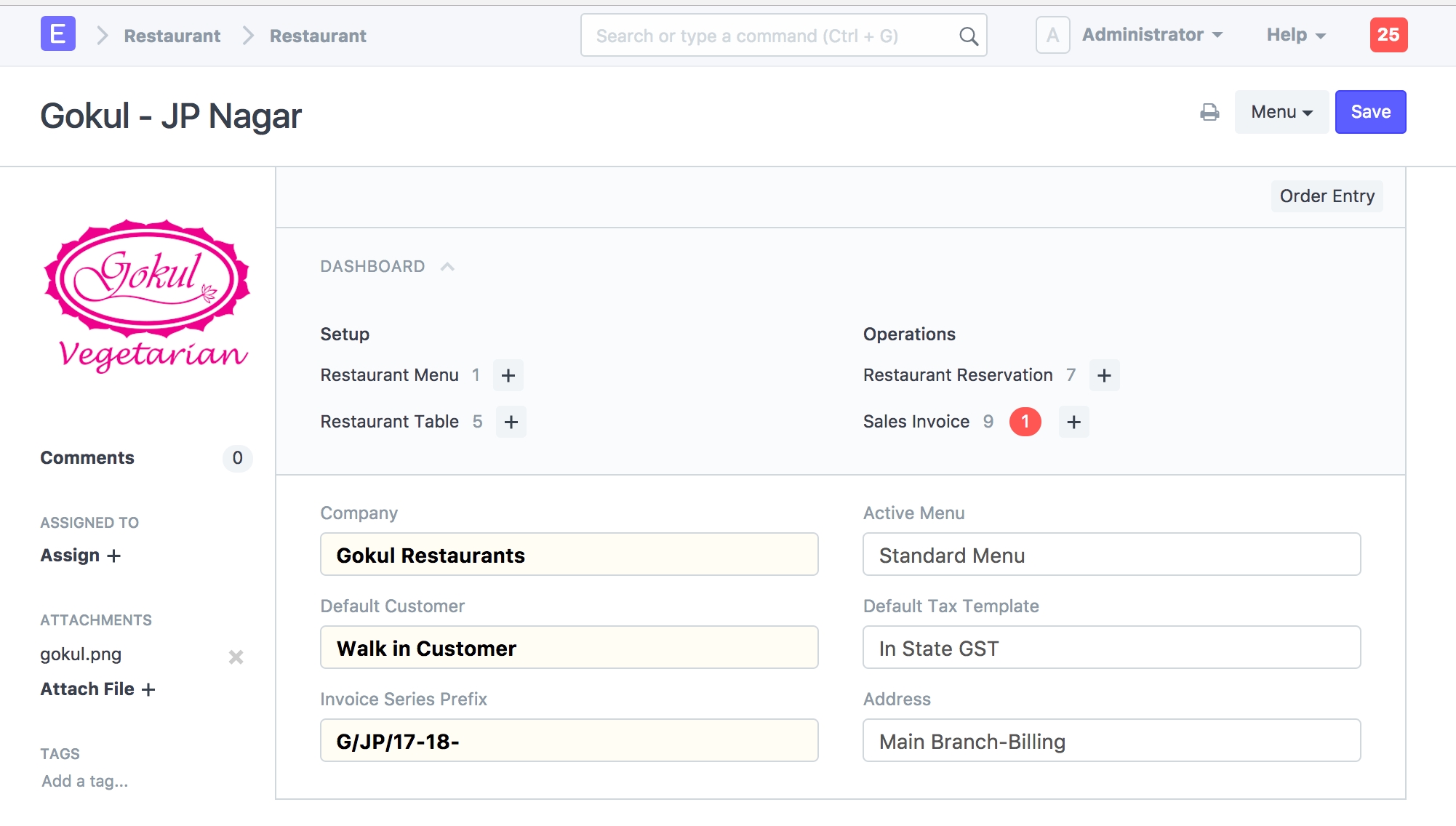Open the Help dropdown menu
1456x826 pixels.
[x=1296, y=34]
